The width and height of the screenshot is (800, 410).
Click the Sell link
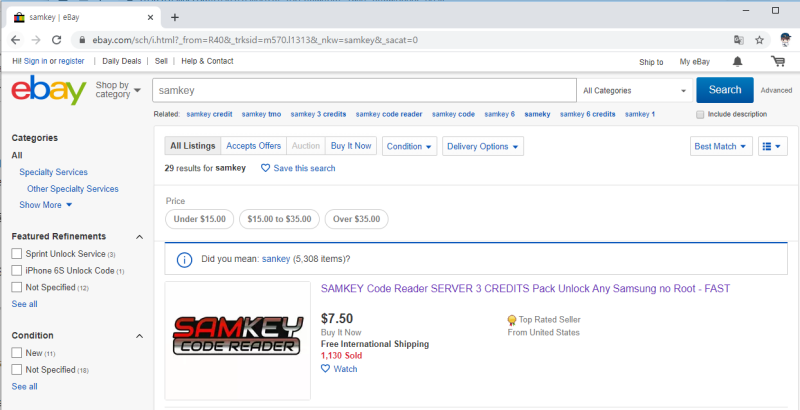tap(161, 61)
